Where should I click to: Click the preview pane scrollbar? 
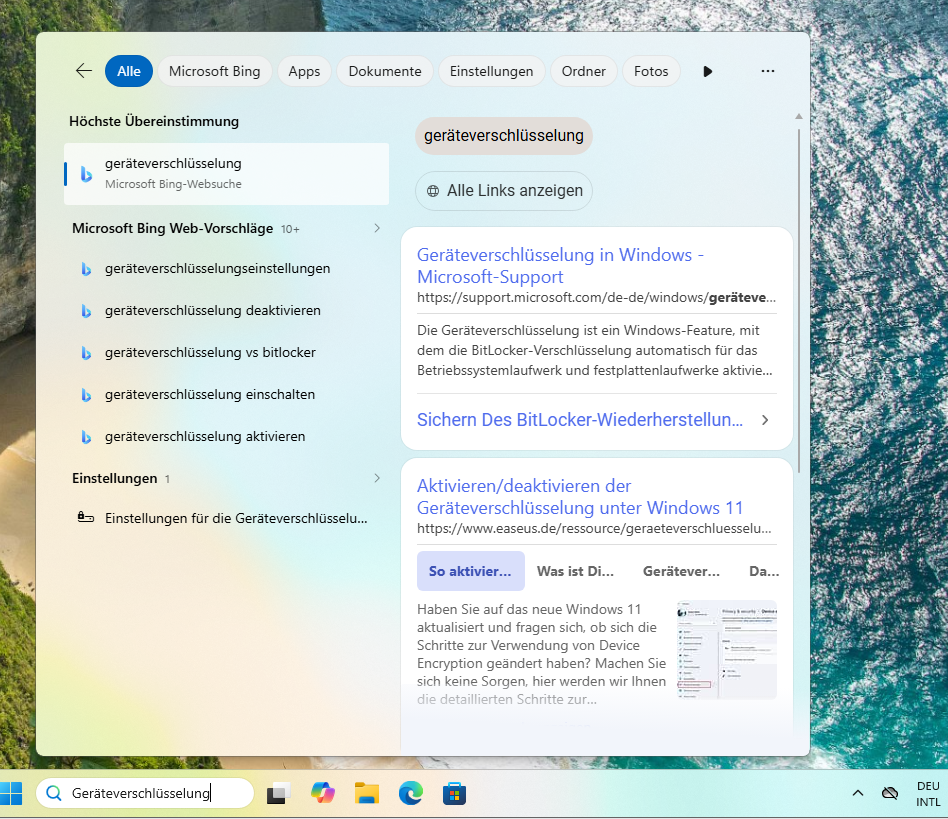[x=799, y=300]
